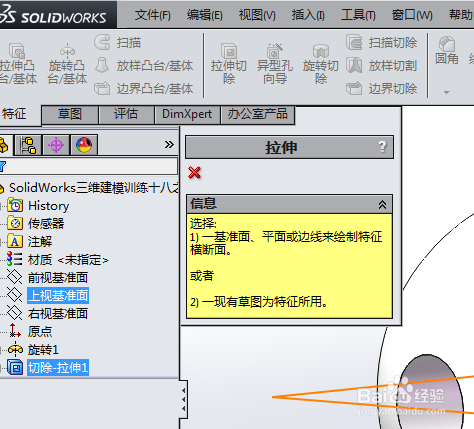Select 上视基准面 plane
The image size is (474, 429).
pos(58,295)
